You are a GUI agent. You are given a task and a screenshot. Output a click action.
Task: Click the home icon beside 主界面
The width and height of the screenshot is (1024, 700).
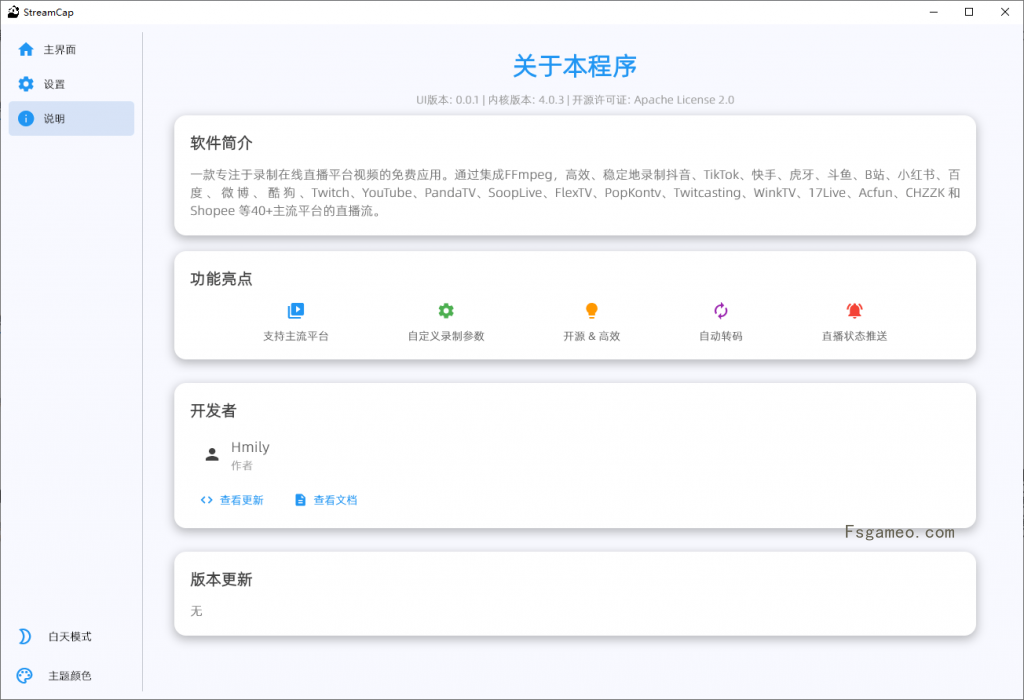pos(26,50)
